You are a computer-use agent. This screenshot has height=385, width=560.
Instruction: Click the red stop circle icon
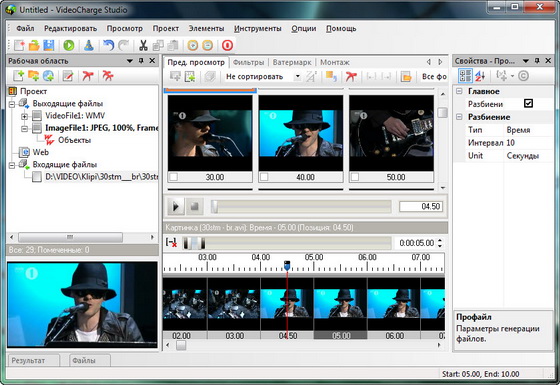pos(227,45)
